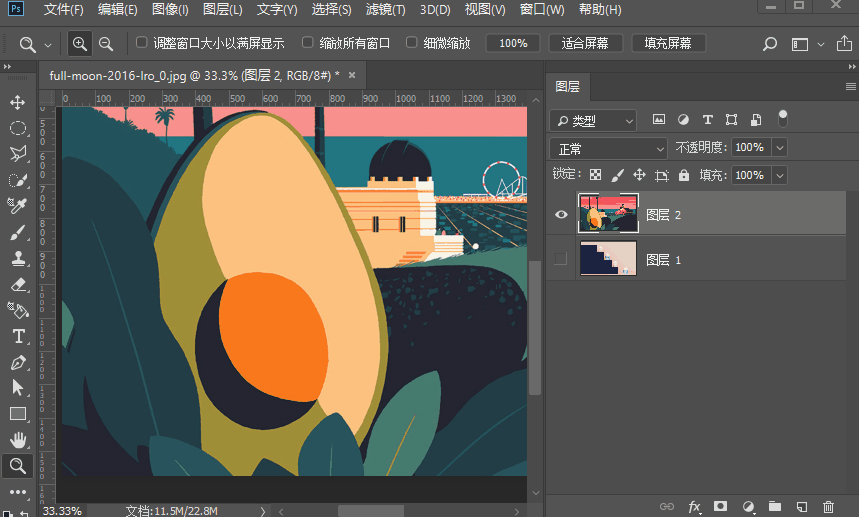Image resolution: width=859 pixels, height=517 pixels.
Task: Select the Zoom tool in toolbar
Action: click(x=18, y=466)
